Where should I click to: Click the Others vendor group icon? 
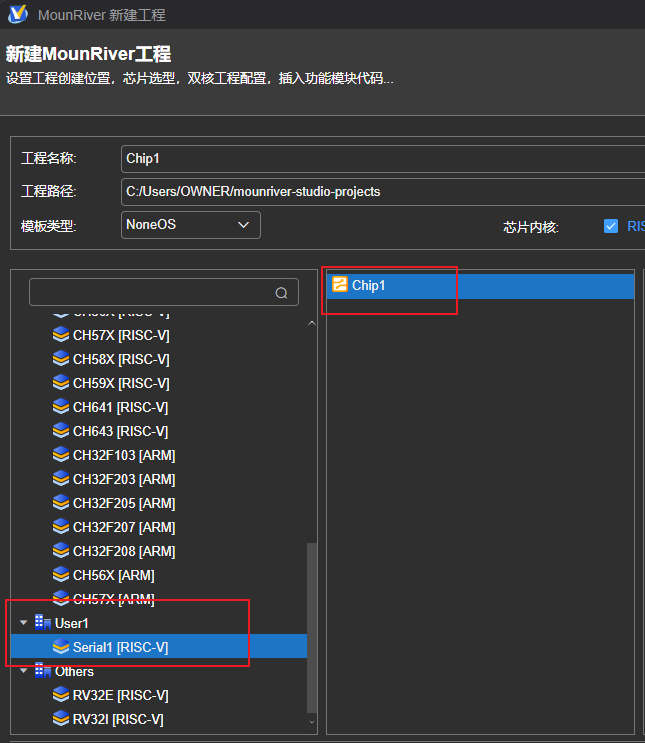(43, 671)
